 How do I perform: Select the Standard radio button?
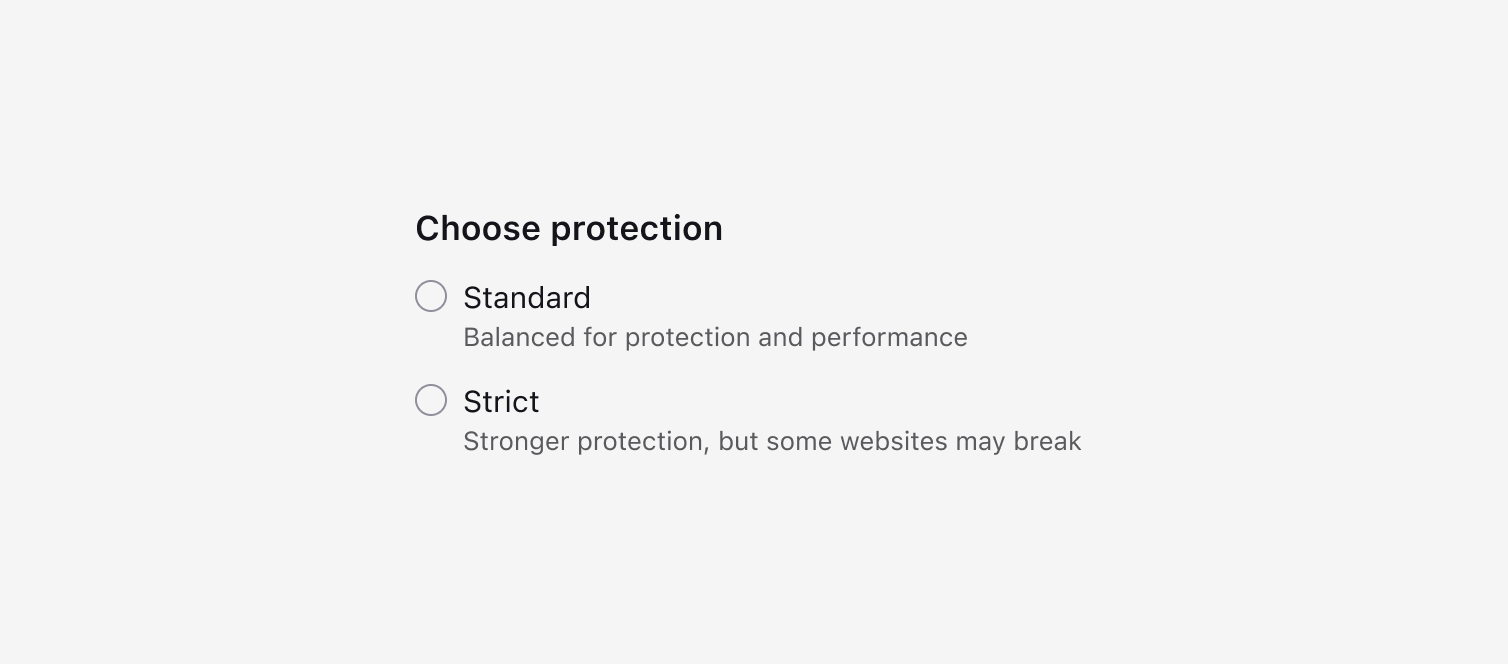point(431,296)
